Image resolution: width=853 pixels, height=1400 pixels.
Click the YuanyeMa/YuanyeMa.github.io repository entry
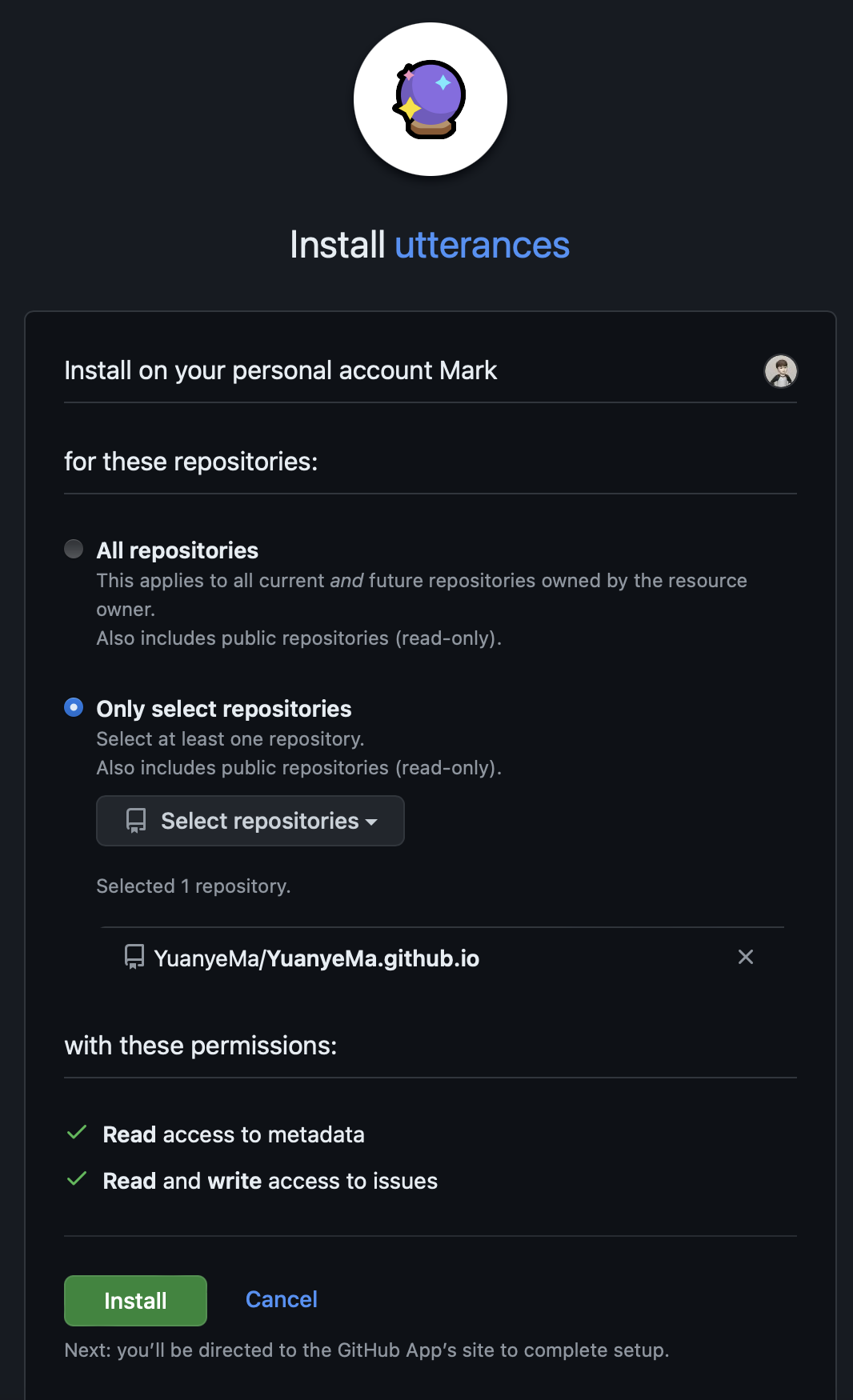pos(317,958)
